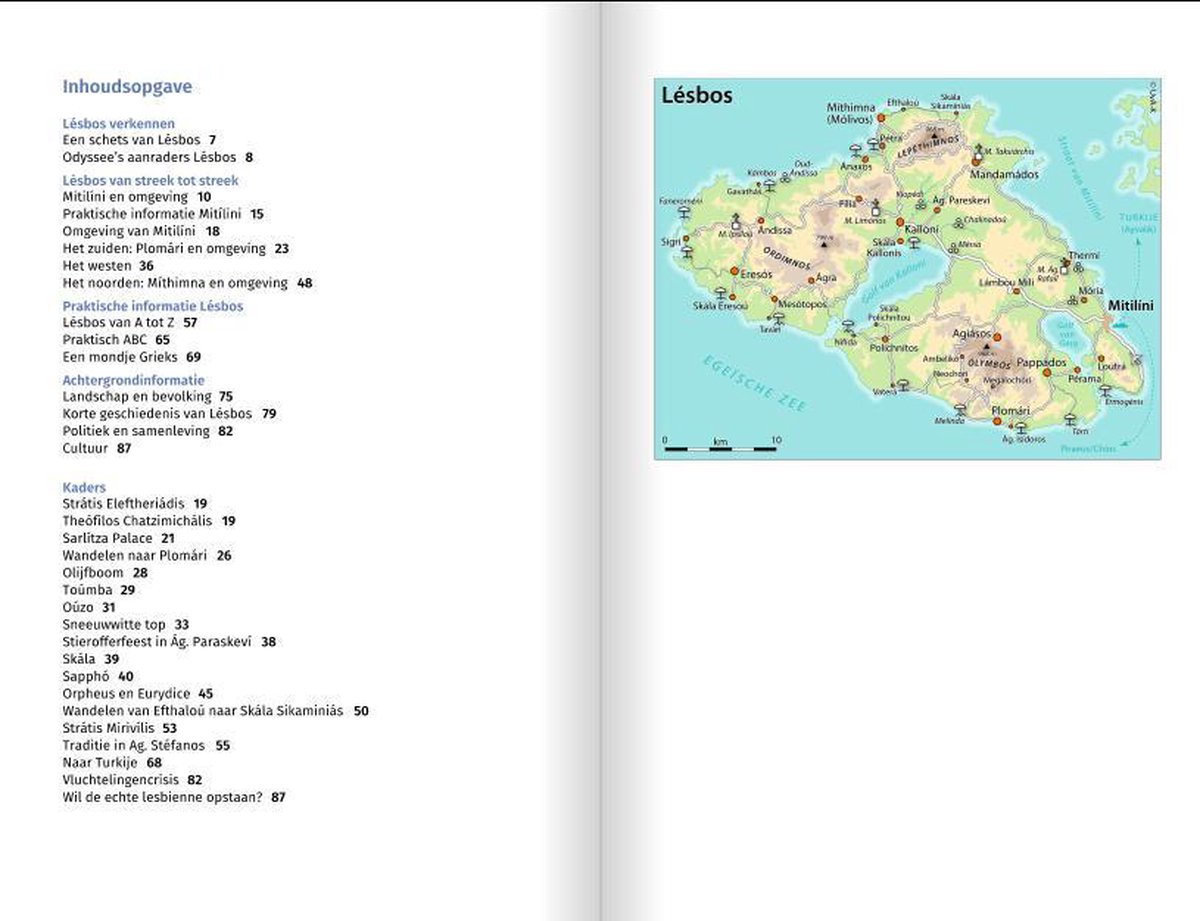This screenshot has height=921, width=1200.
Task: Select 'Strátis Eleftheriádis 19' entry
Action: (x=135, y=504)
